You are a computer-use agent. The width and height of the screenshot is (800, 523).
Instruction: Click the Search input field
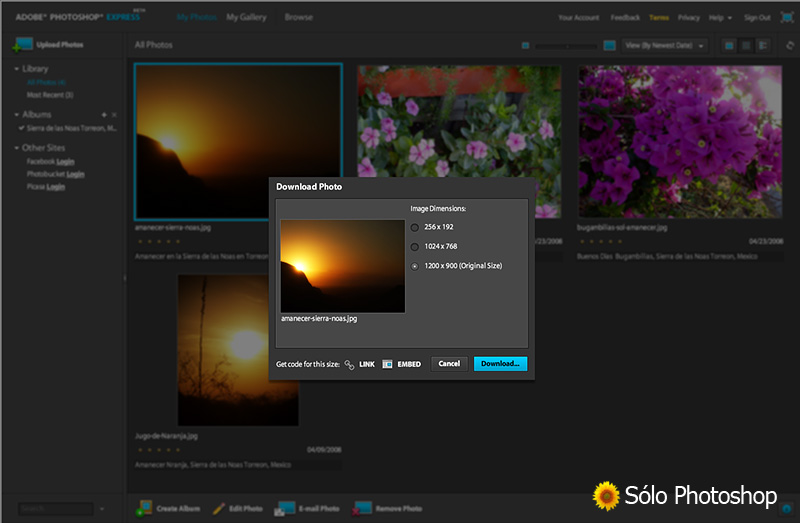[56, 509]
